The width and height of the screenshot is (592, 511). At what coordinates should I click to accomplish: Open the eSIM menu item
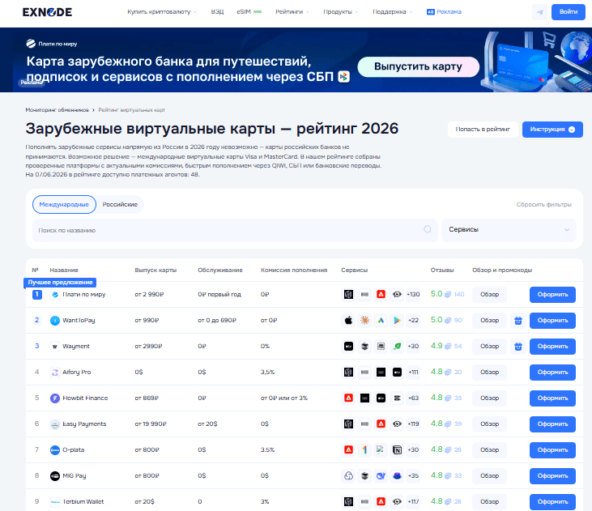[249, 12]
